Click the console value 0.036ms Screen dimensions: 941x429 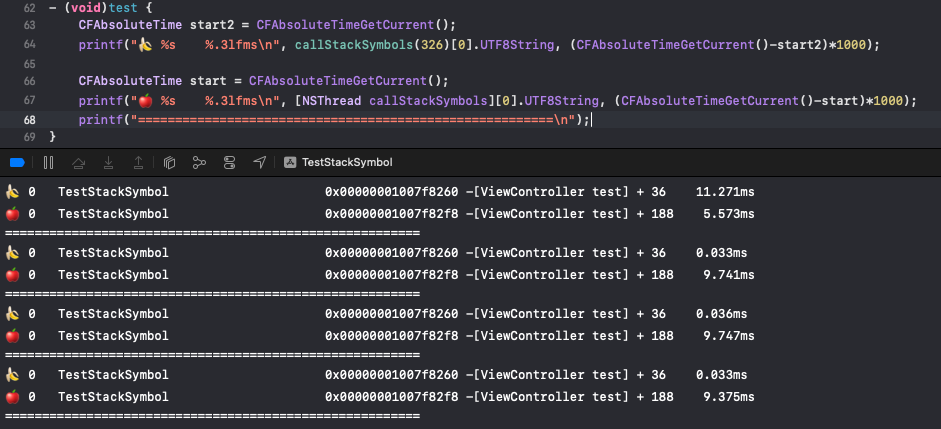[x=721, y=314]
